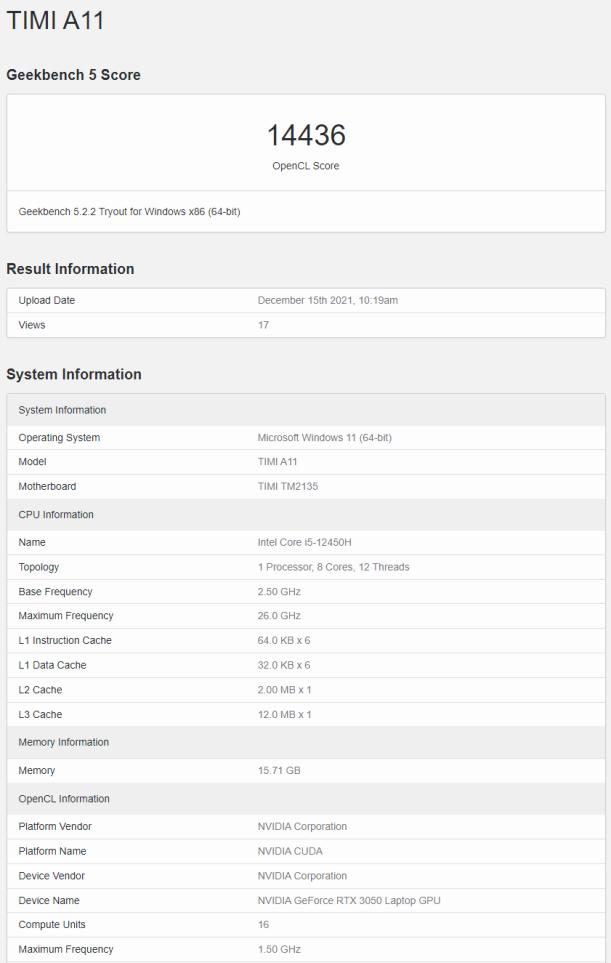This screenshot has height=963, width=611.
Task: Click the Views count row
Action: click(306, 325)
